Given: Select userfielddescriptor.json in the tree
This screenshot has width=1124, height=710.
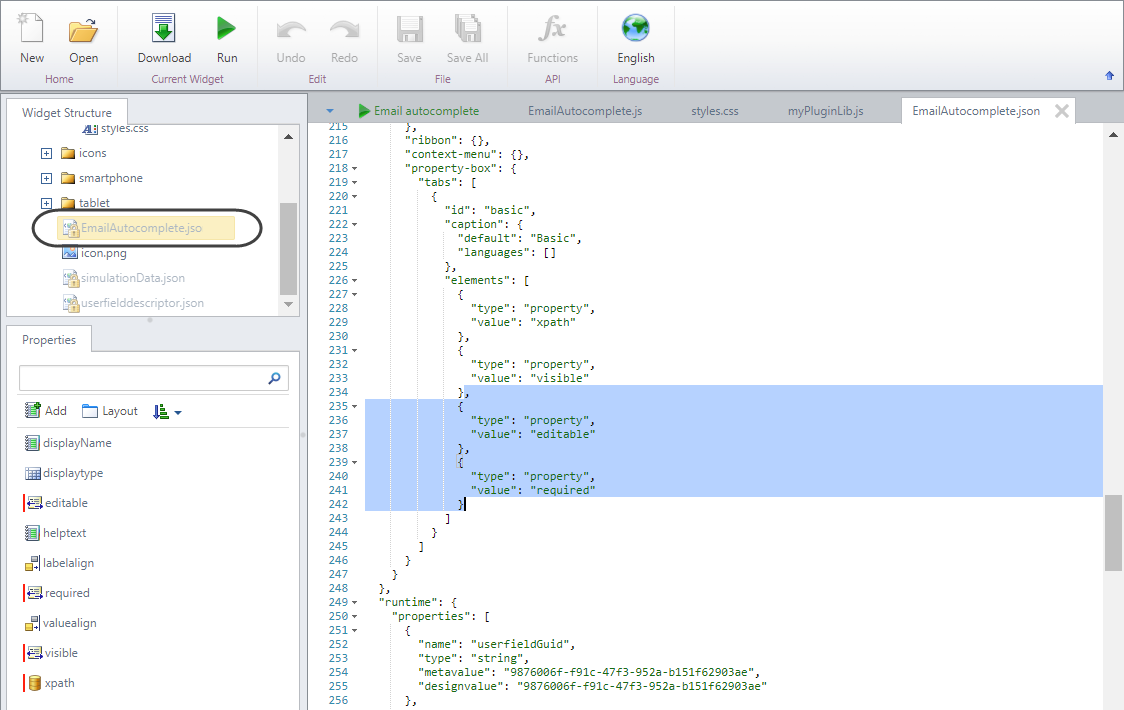Looking at the screenshot, I should [133, 303].
